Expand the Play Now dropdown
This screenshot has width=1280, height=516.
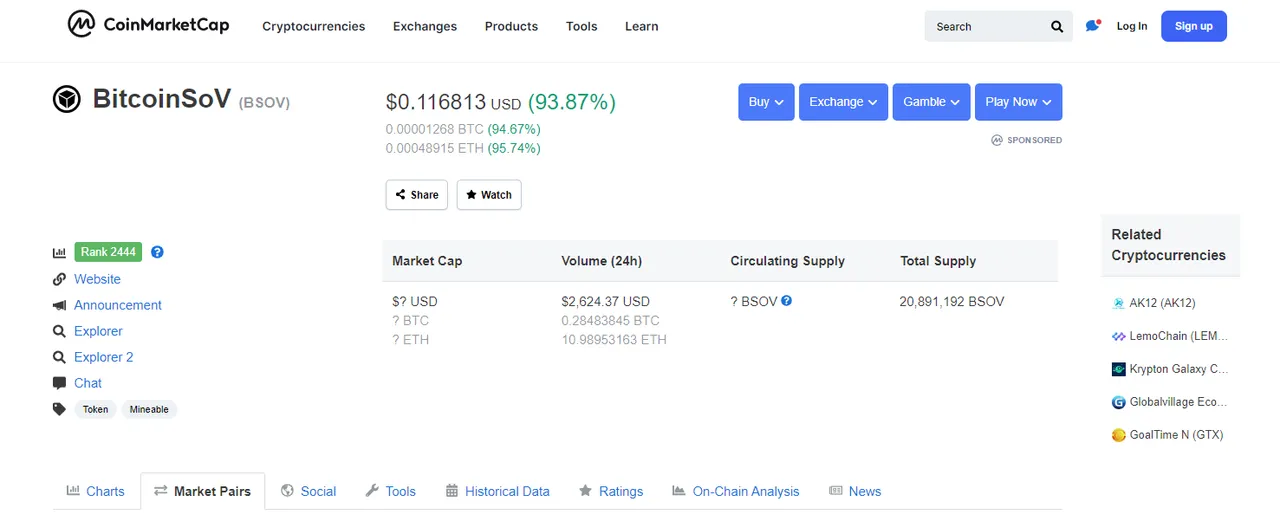(x=1018, y=102)
